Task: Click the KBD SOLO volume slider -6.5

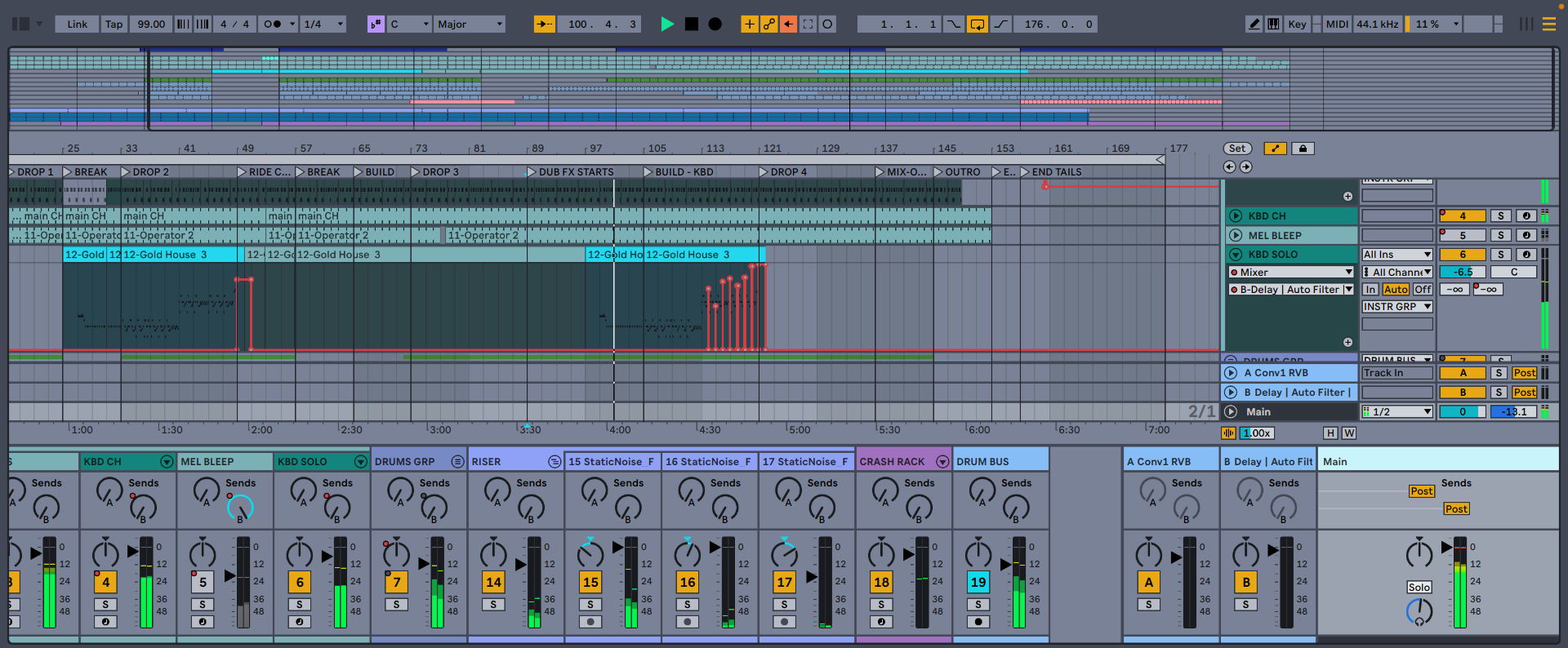Action: pyautogui.click(x=1462, y=273)
